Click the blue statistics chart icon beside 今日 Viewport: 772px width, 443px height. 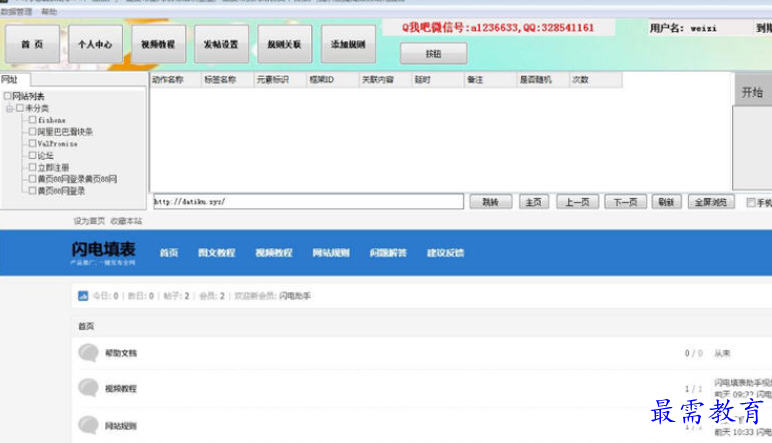click(x=83, y=296)
